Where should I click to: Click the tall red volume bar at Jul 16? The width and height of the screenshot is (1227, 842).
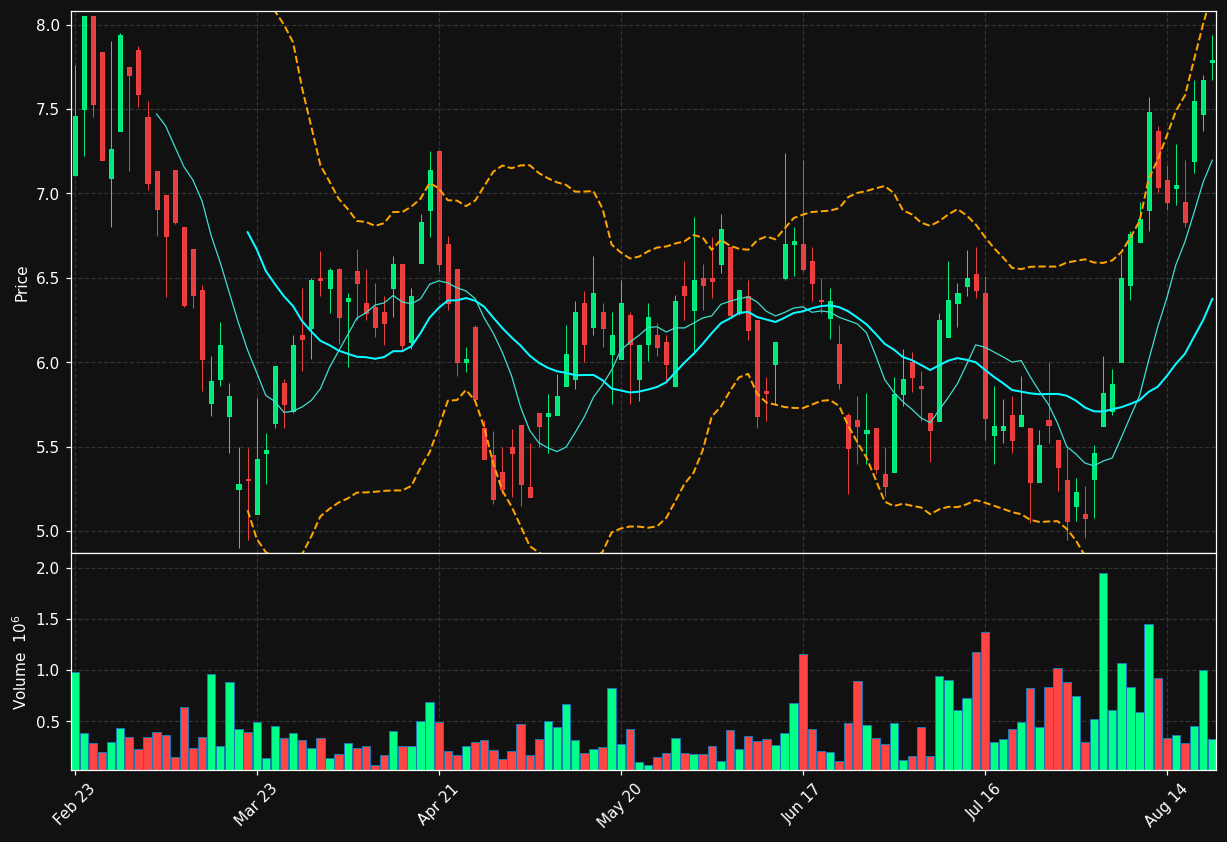985,701
